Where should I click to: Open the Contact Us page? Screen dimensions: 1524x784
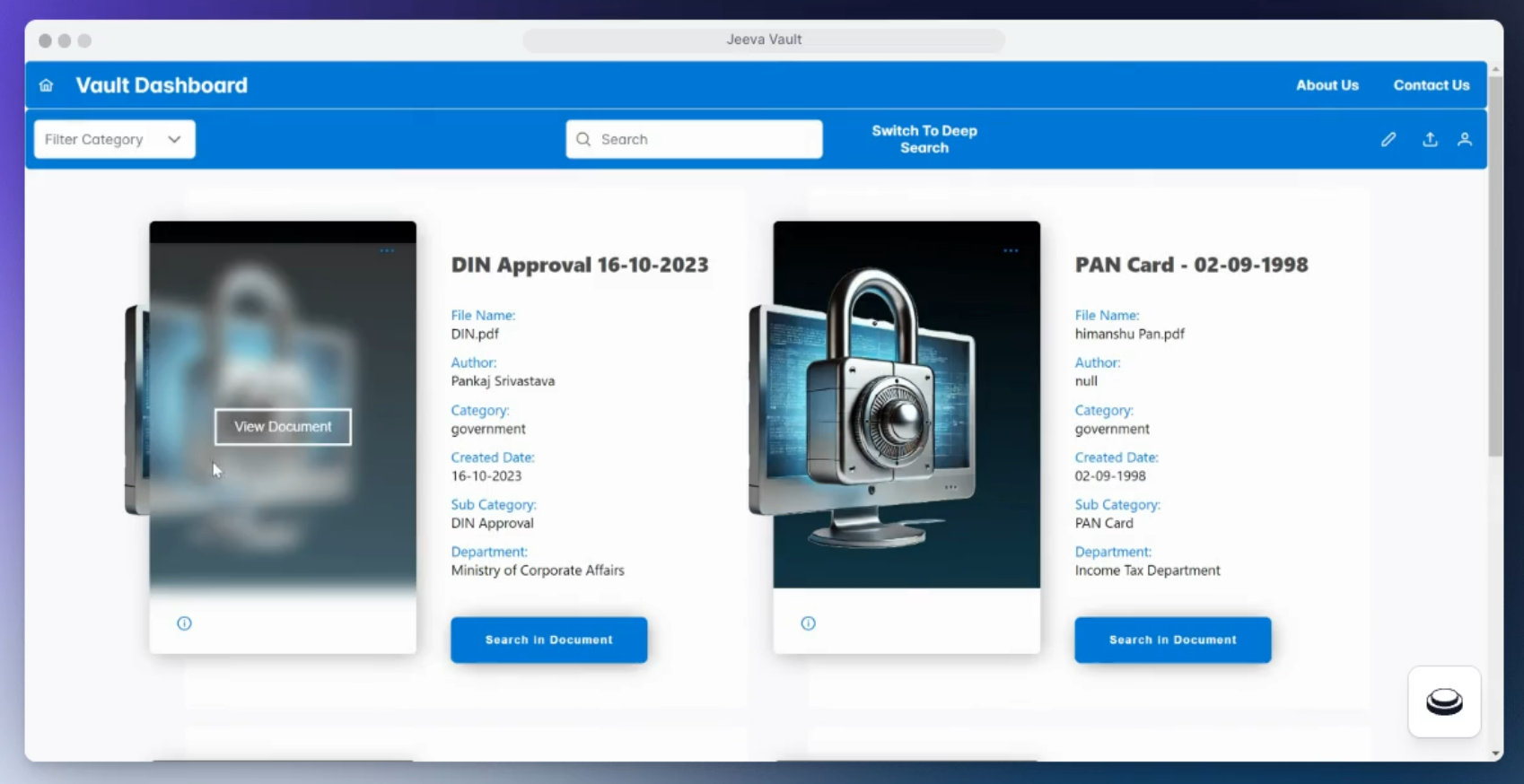point(1432,85)
